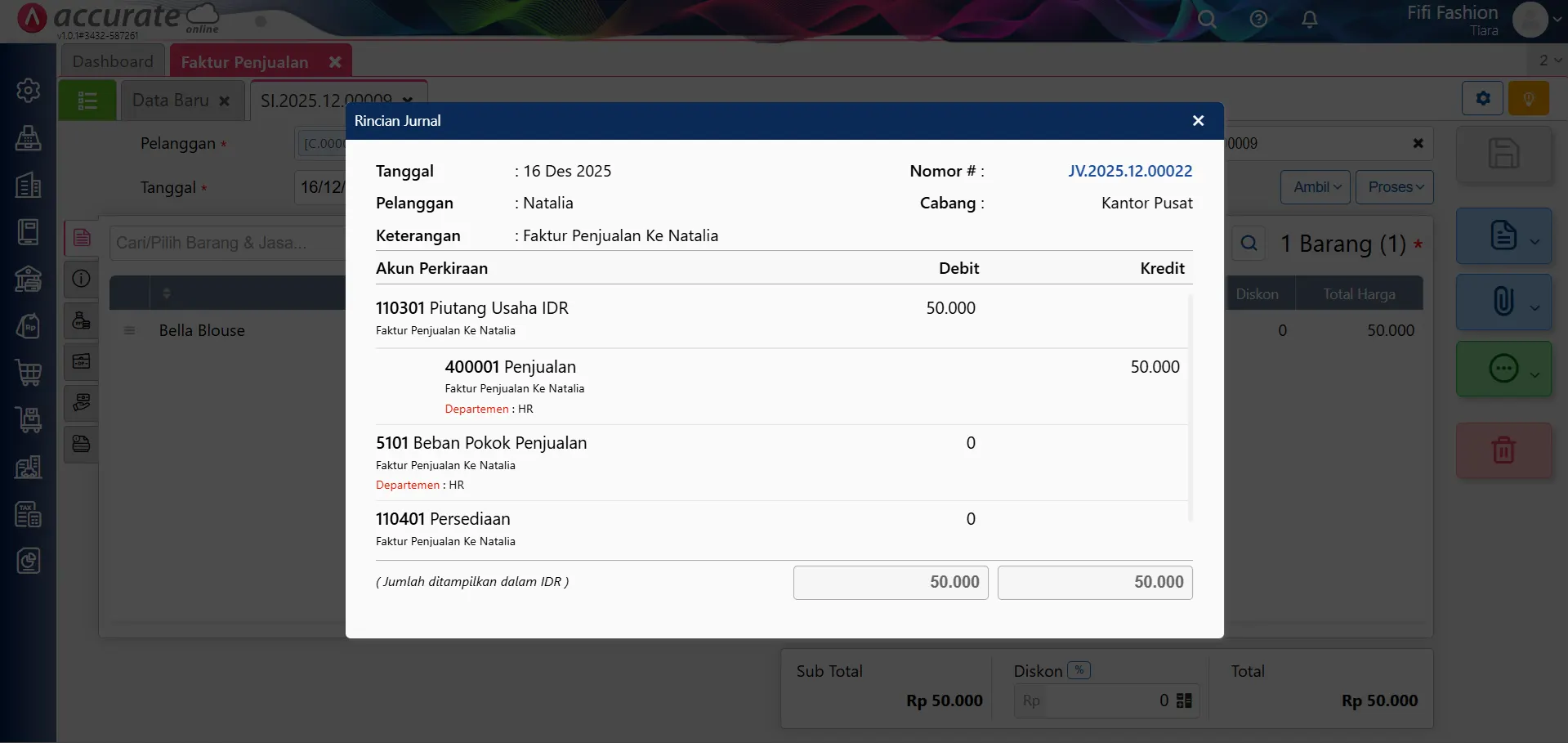Open the shopping cart module in sidebar

pyautogui.click(x=29, y=373)
